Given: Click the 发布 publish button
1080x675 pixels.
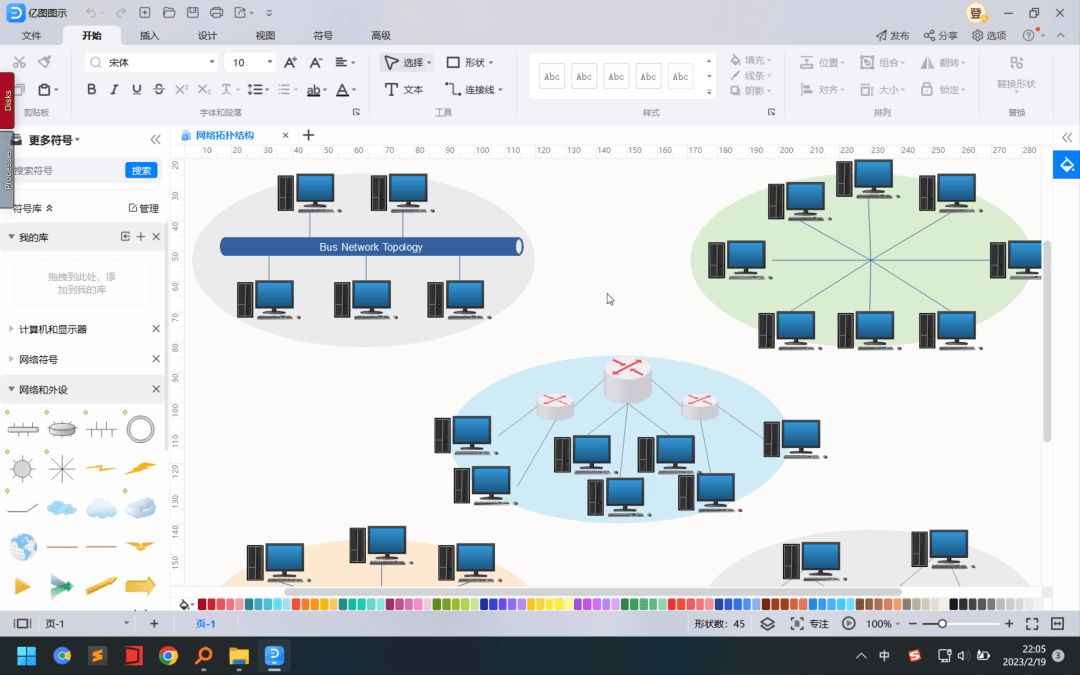Looking at the screenshot, I should [x=893, y=35].
